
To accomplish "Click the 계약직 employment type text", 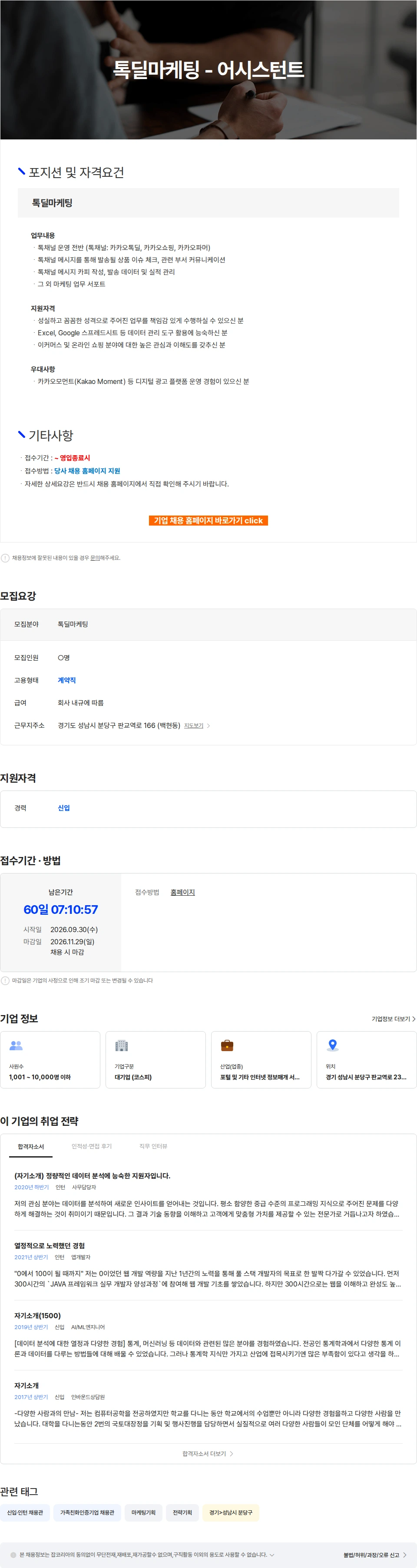I will tap(66, 680).
